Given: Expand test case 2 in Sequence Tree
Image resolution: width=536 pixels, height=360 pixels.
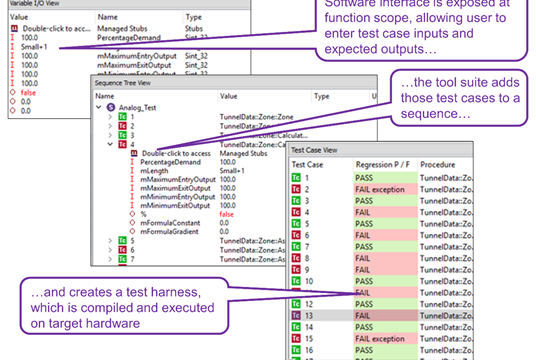Looking at the screenshot, I should (110, 126).
